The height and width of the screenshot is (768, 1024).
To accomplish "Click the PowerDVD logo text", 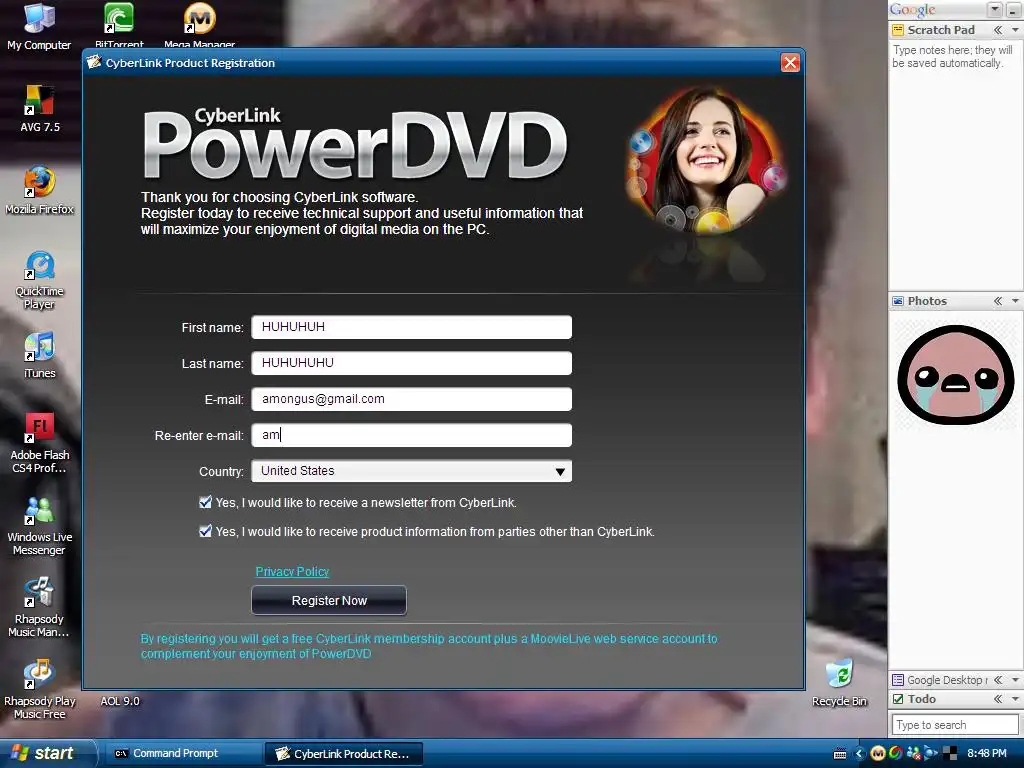I will tap(355, 145).
